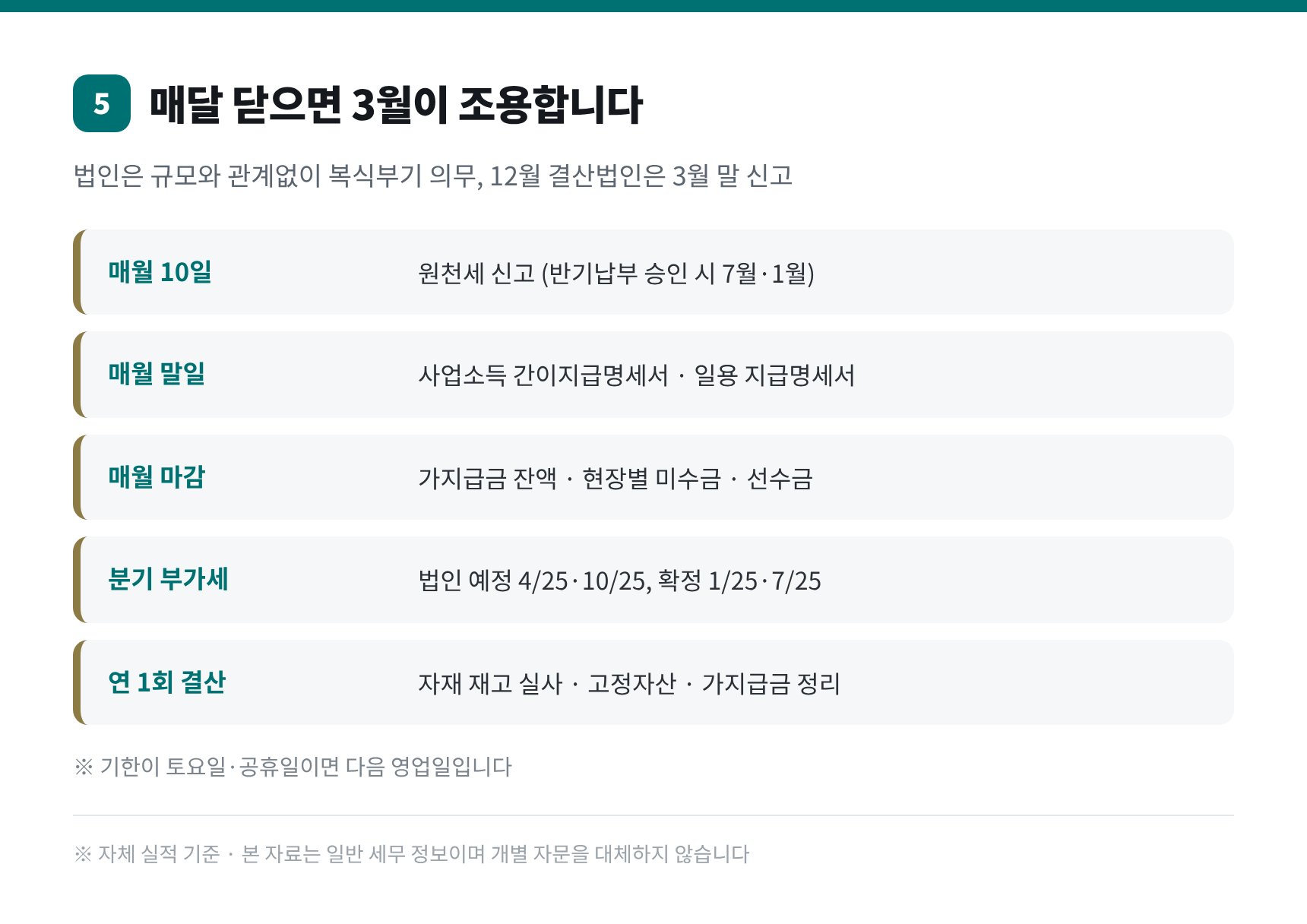Click '사업소득 간이지급명세서 · 일용 지급명세서' text
The image size is (1307, 924).
pos(636,375)
